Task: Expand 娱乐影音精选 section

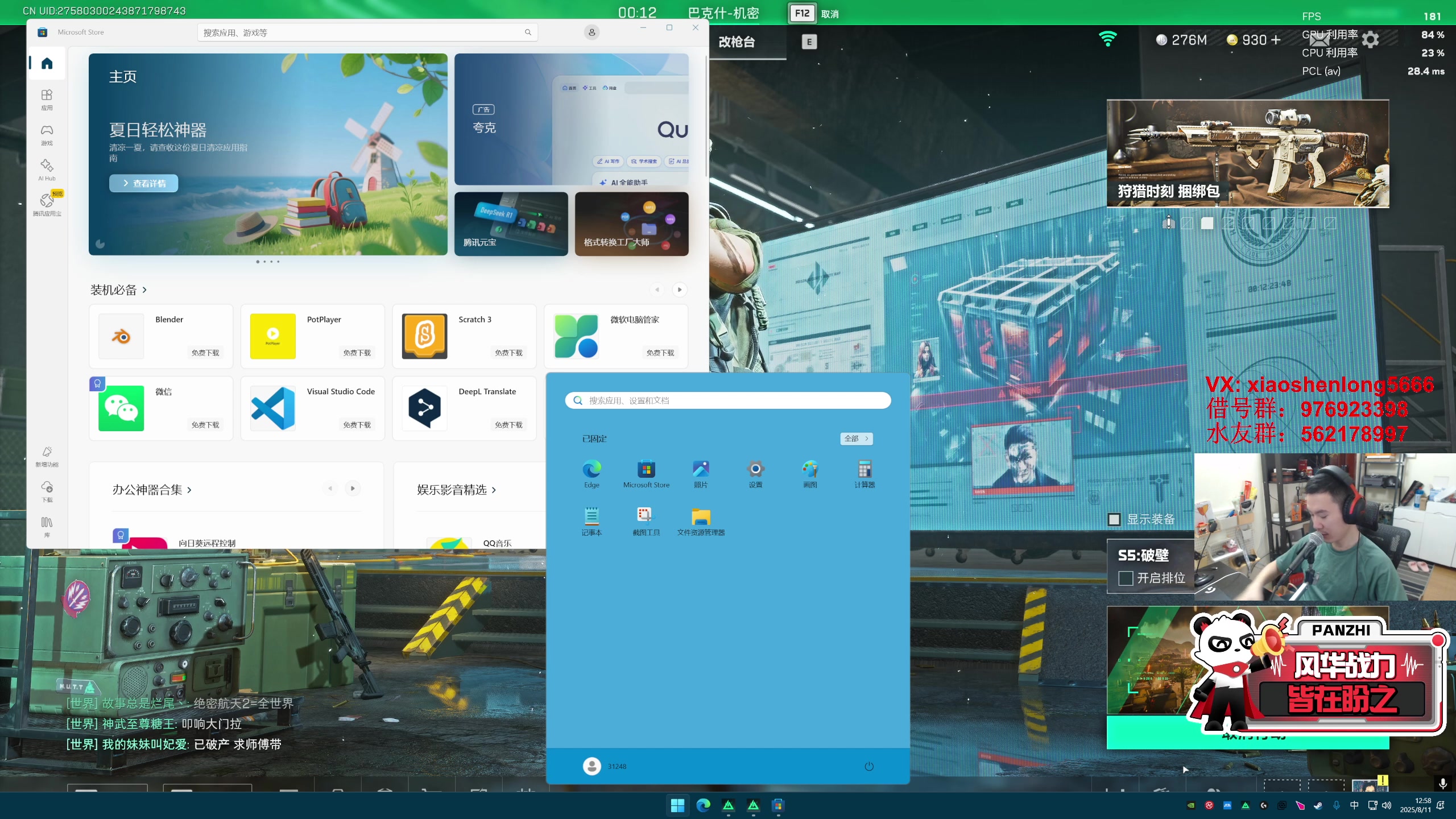Action: coord(457,490)
